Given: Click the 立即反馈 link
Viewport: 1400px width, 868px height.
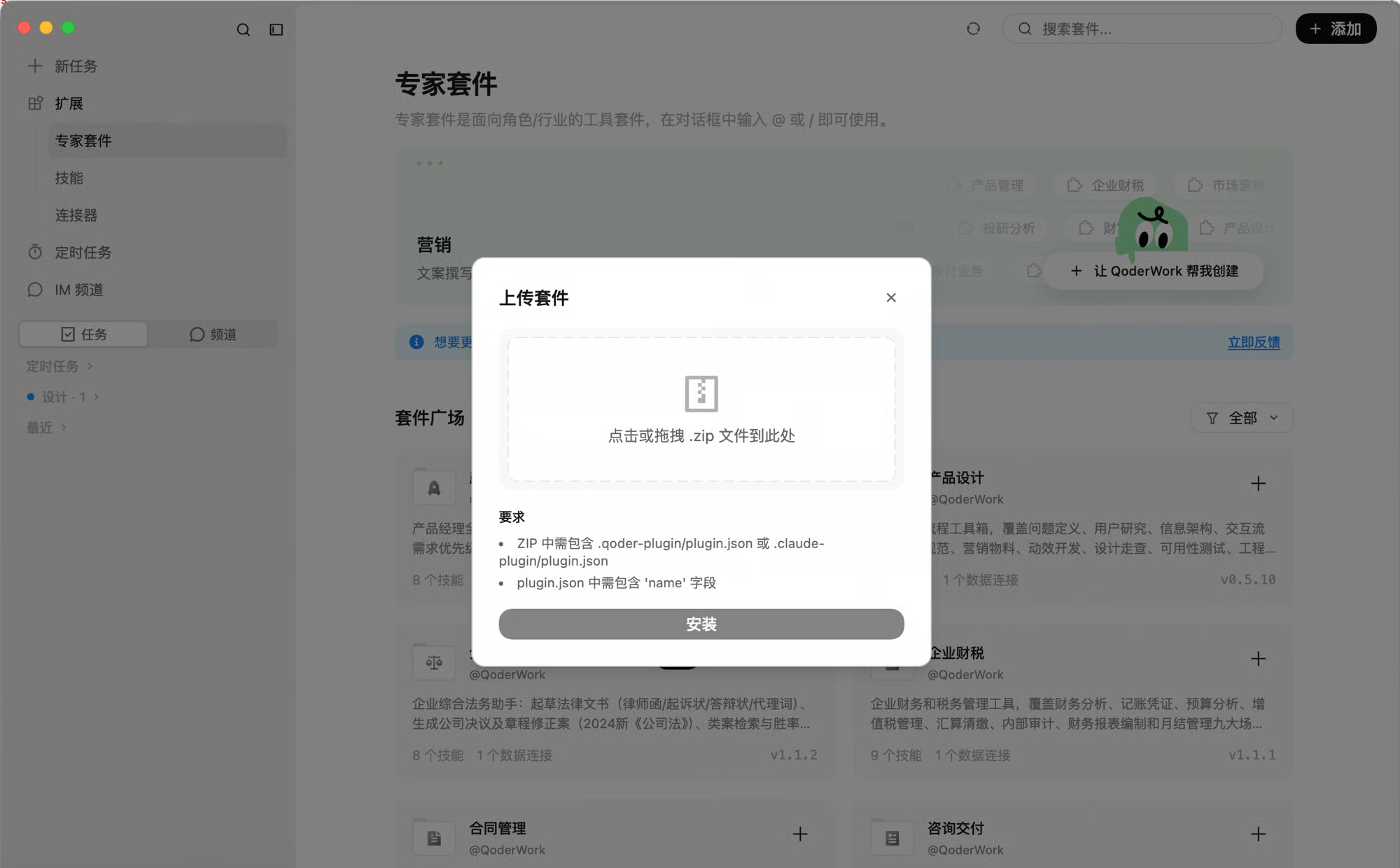Looking at the screenshot, I should click(1253, 342).
